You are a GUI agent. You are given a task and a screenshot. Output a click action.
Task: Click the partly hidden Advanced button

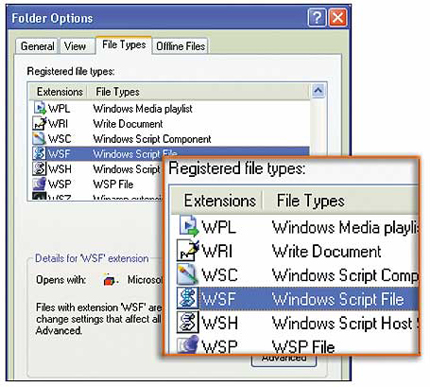pyautogui.click(x=284, y=361)
